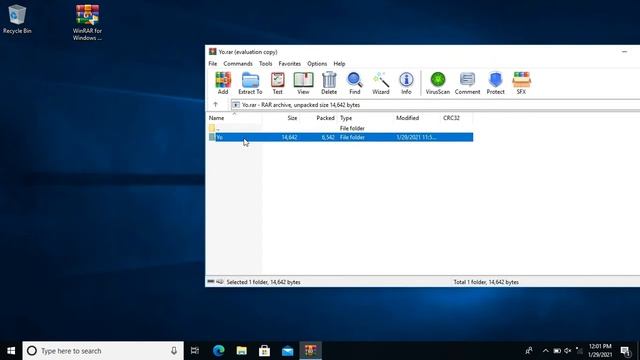The width and height of the screenshot is (640, 360).
Task: Open Microsoft Store from taskbar
Action: [264, 351]
